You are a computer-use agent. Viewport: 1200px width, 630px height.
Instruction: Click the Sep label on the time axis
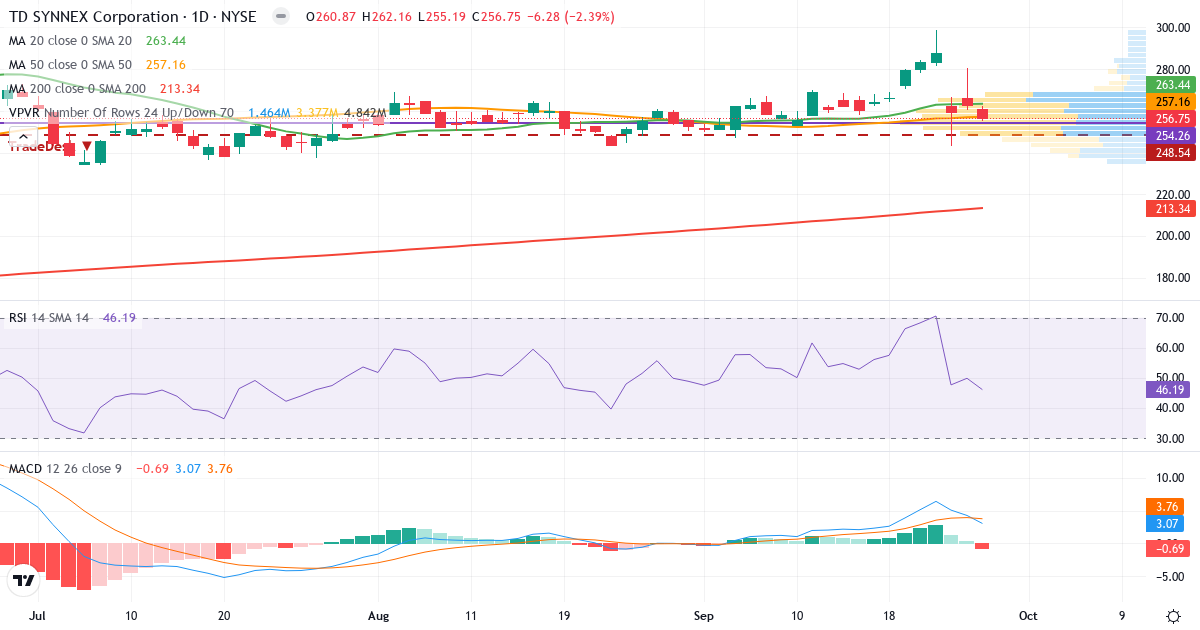[704, 616]
